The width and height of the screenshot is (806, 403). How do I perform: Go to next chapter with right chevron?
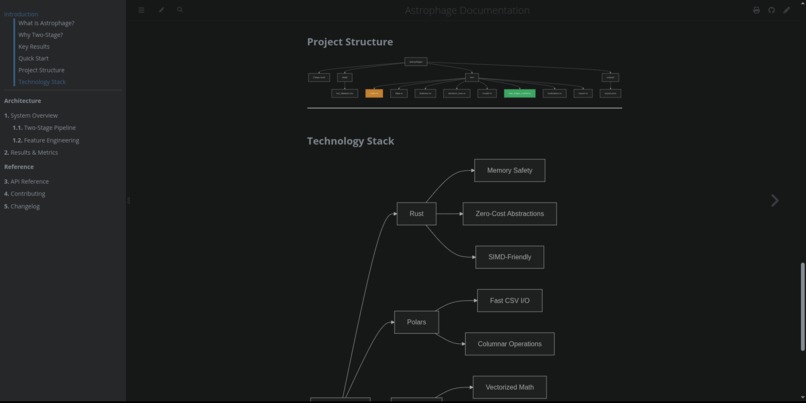[x=775, y=200]
